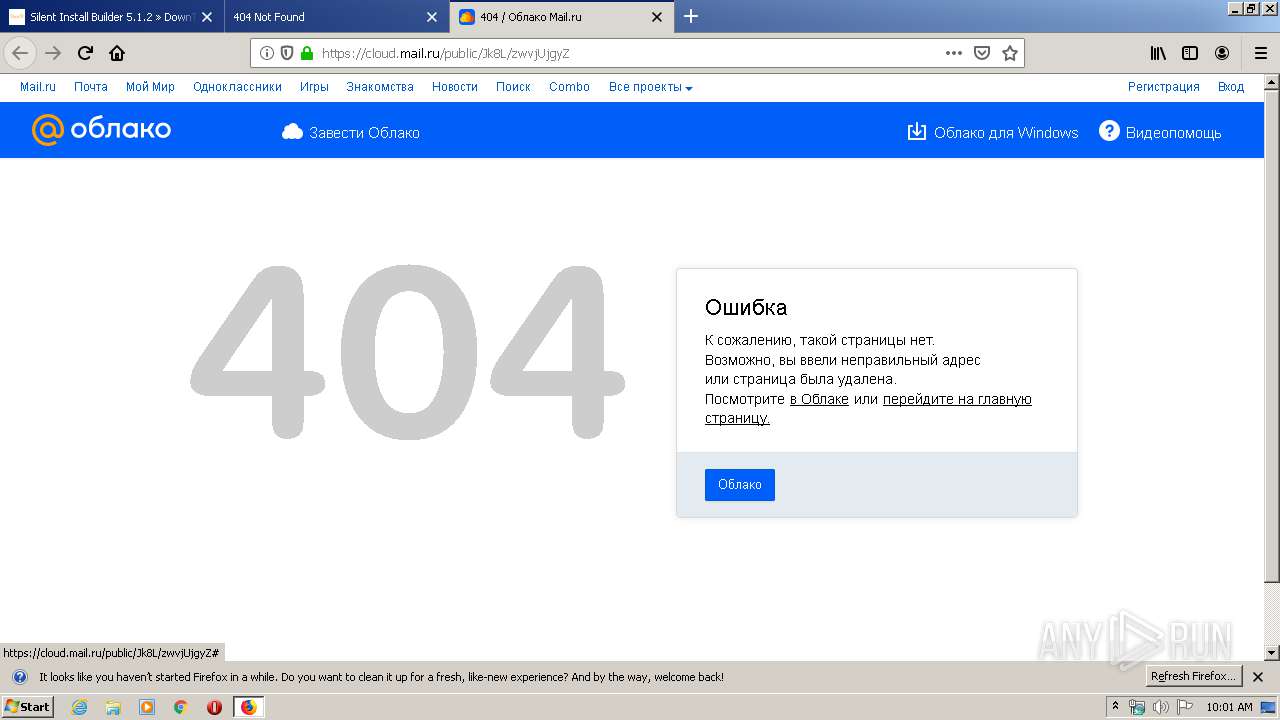
Task: Click the Internet Explorer taskbar icon
Action: (x=79, y=707)
